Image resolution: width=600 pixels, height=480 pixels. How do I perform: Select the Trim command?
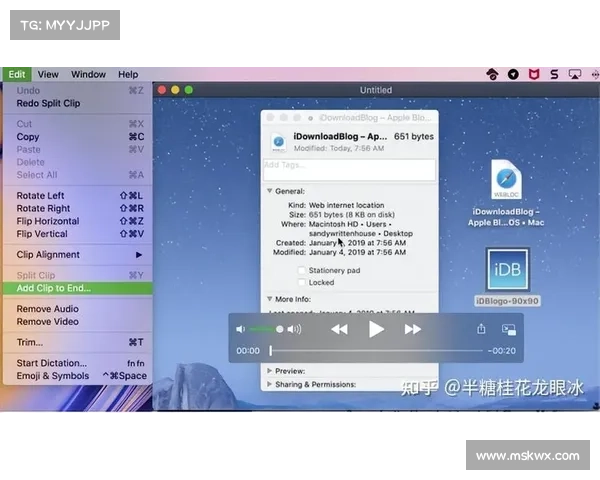78,342
